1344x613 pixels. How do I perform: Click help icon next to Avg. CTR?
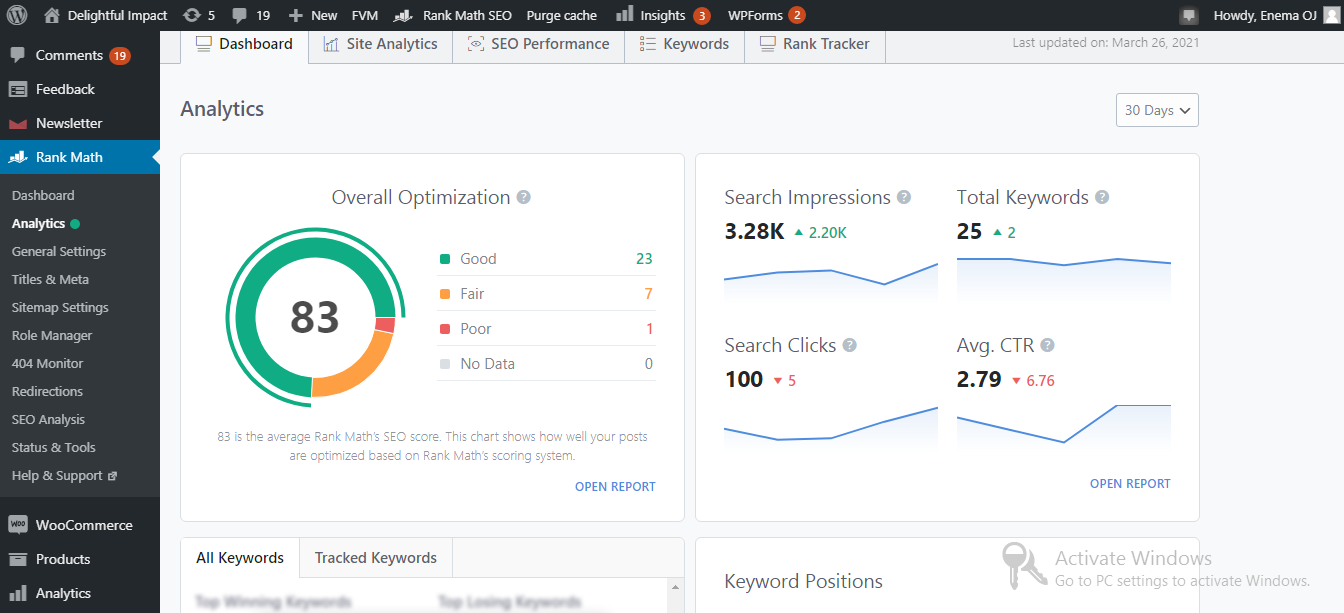1047,346
